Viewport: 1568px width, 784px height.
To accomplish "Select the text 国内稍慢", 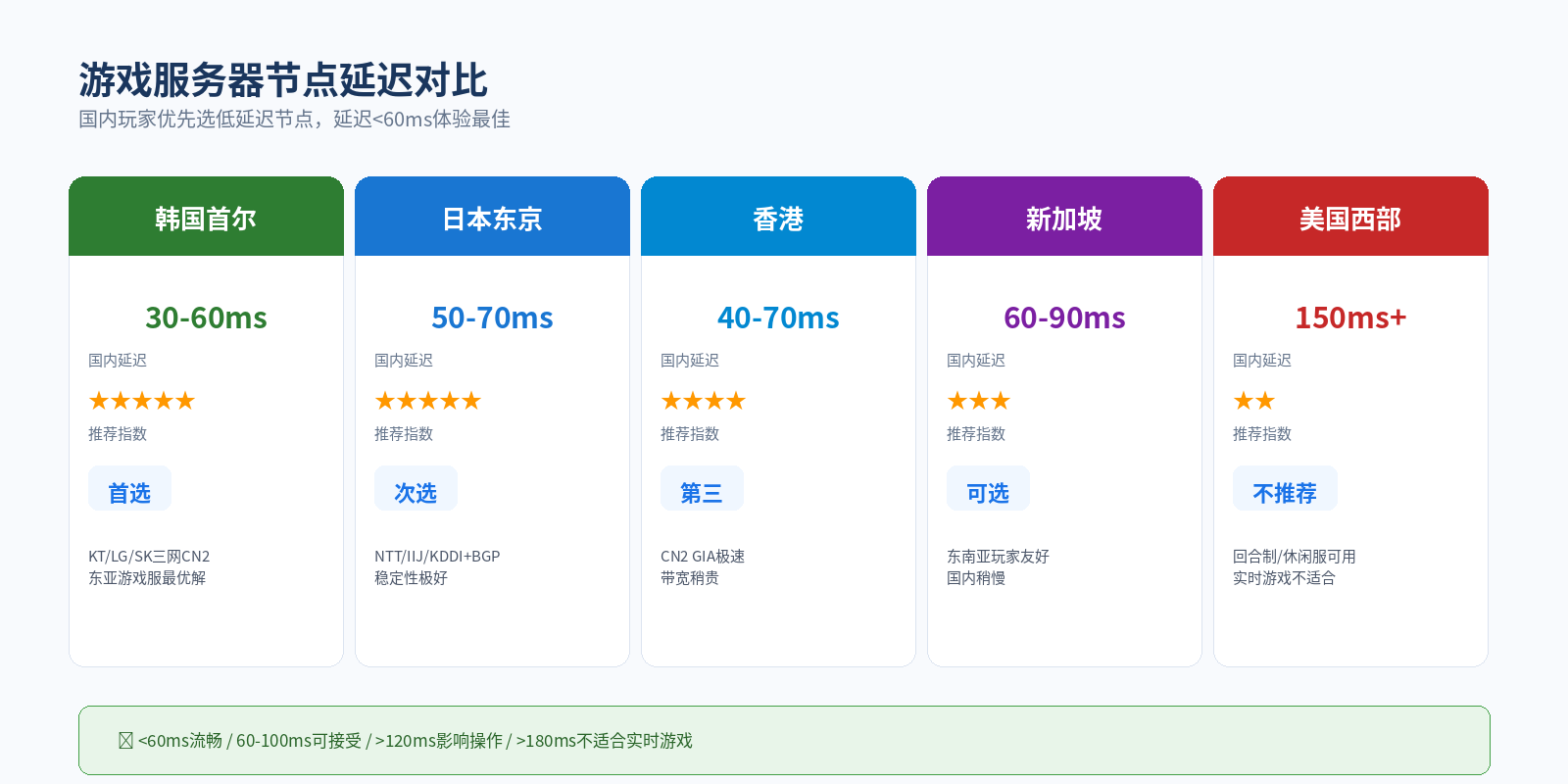I will click(x=976, y=578).
